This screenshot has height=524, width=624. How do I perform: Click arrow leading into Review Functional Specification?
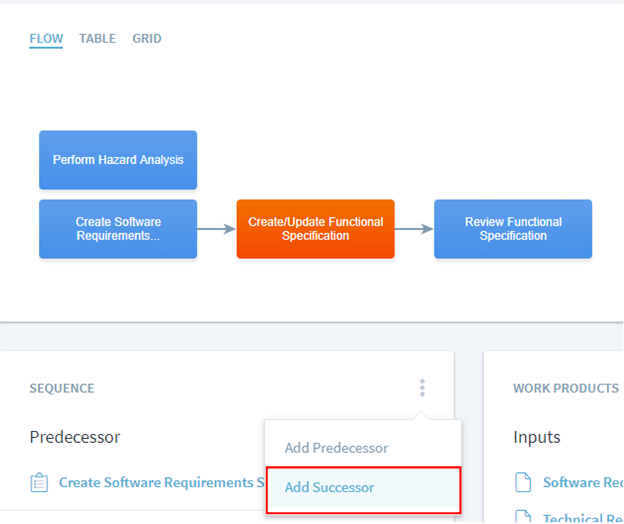tap(414, 229)
